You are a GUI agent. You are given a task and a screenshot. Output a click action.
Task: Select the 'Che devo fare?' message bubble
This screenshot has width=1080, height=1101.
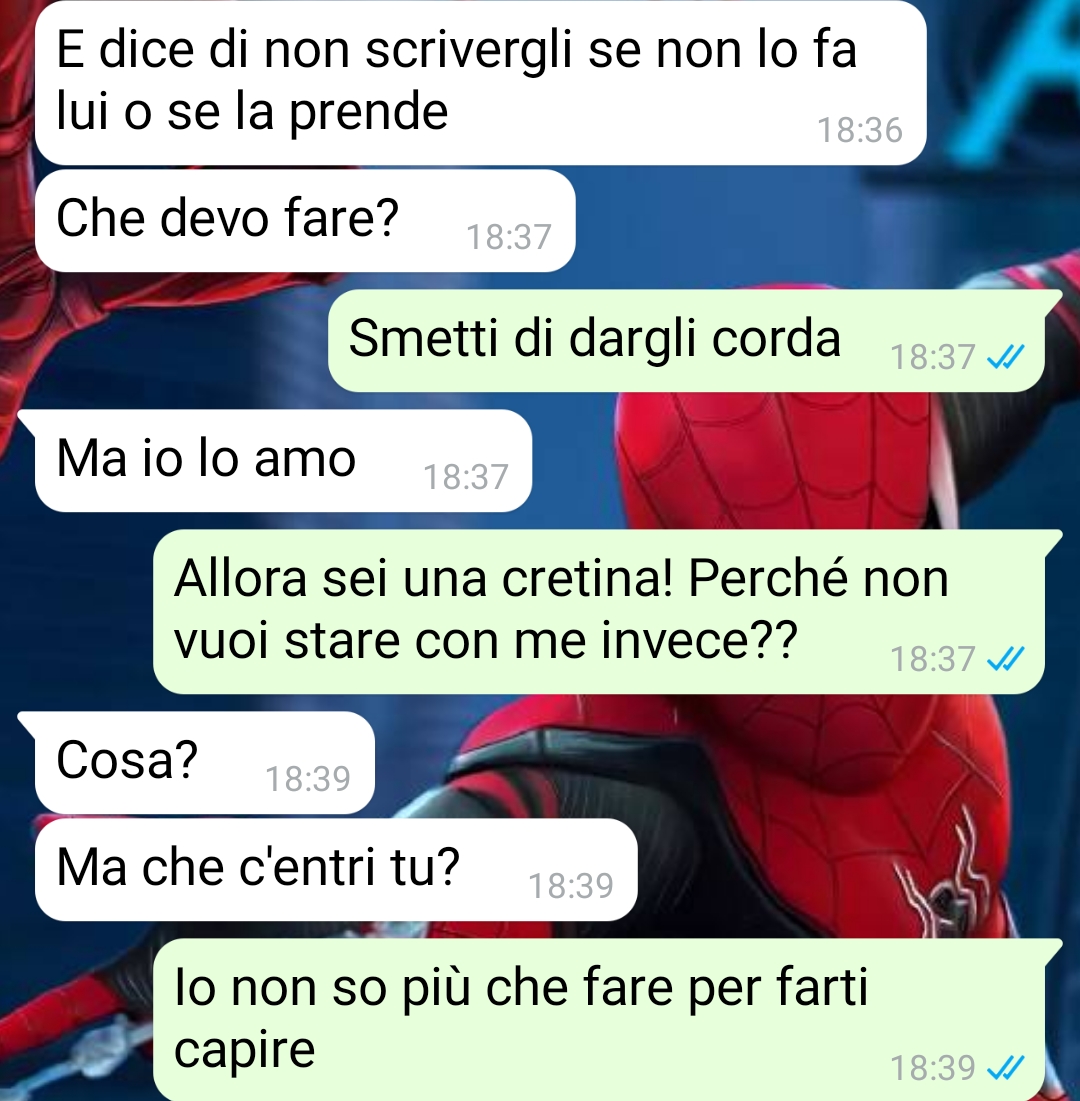(x=305, y=220)
